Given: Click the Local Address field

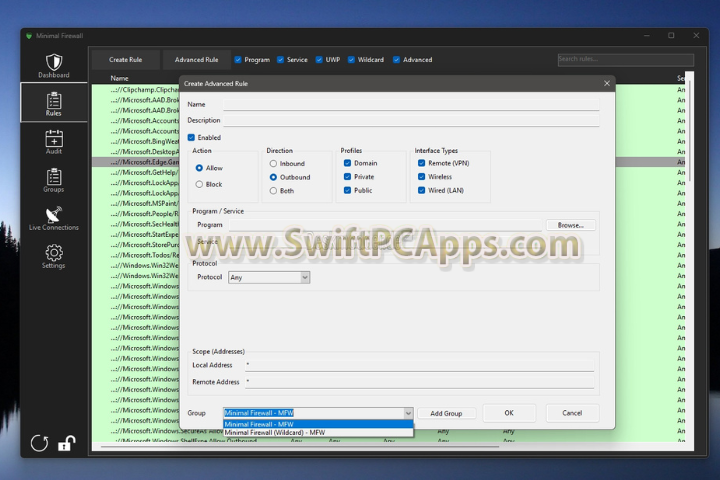Looking at the screenshot, I should [x=420, y=365].
